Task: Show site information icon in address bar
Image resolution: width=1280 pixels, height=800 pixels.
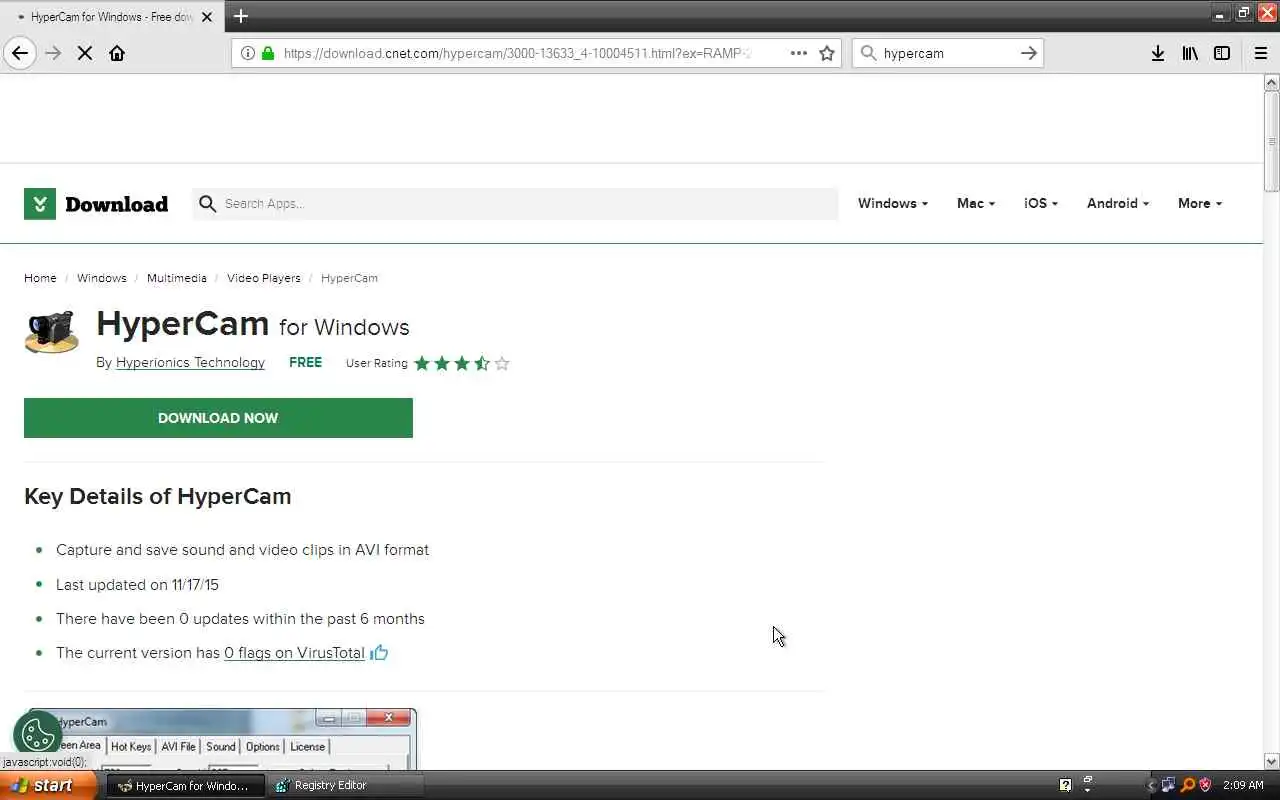Action: click(x=248, y=53)
